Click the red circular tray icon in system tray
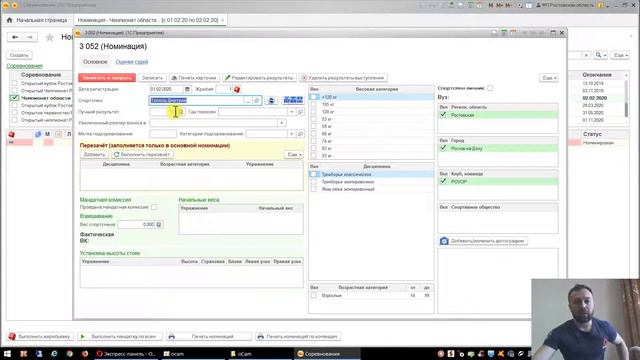The height and width of the screenshot is (360, 640). pos(441,354)
